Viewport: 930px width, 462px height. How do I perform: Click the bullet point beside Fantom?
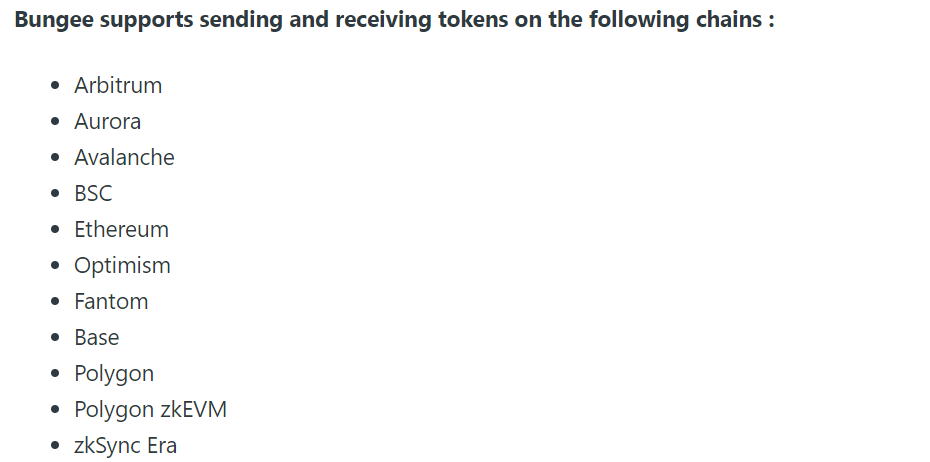coord(56,301)
